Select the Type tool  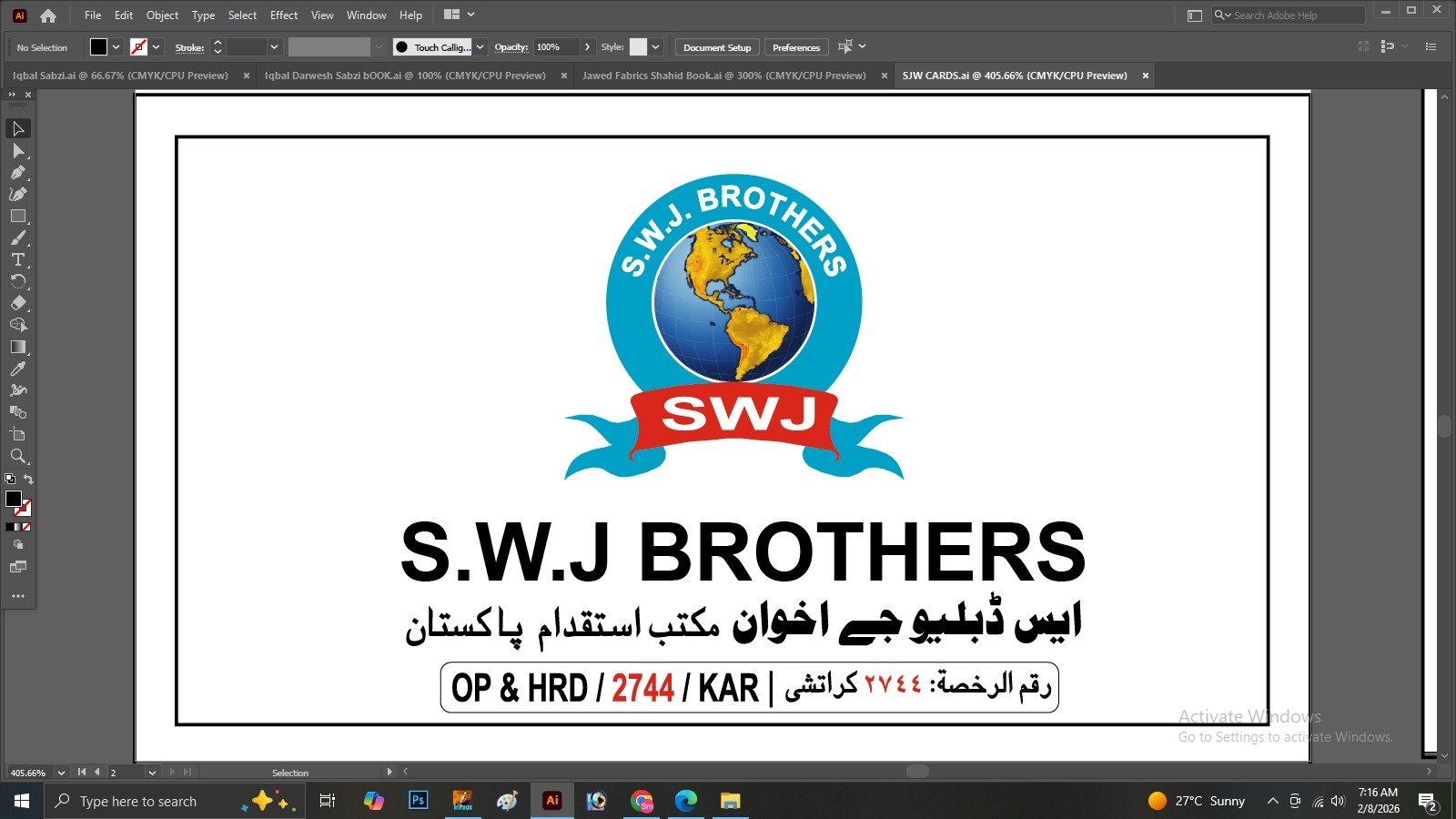point(18,259)
